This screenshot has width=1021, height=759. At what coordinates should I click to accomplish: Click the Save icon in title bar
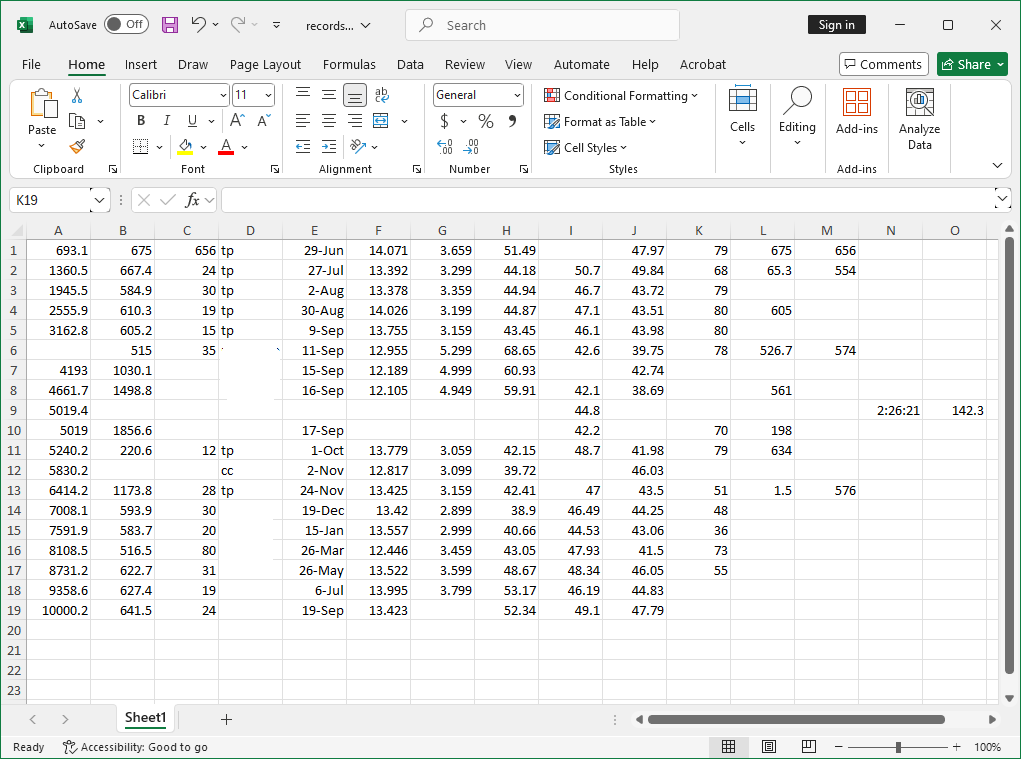[170, 25]
